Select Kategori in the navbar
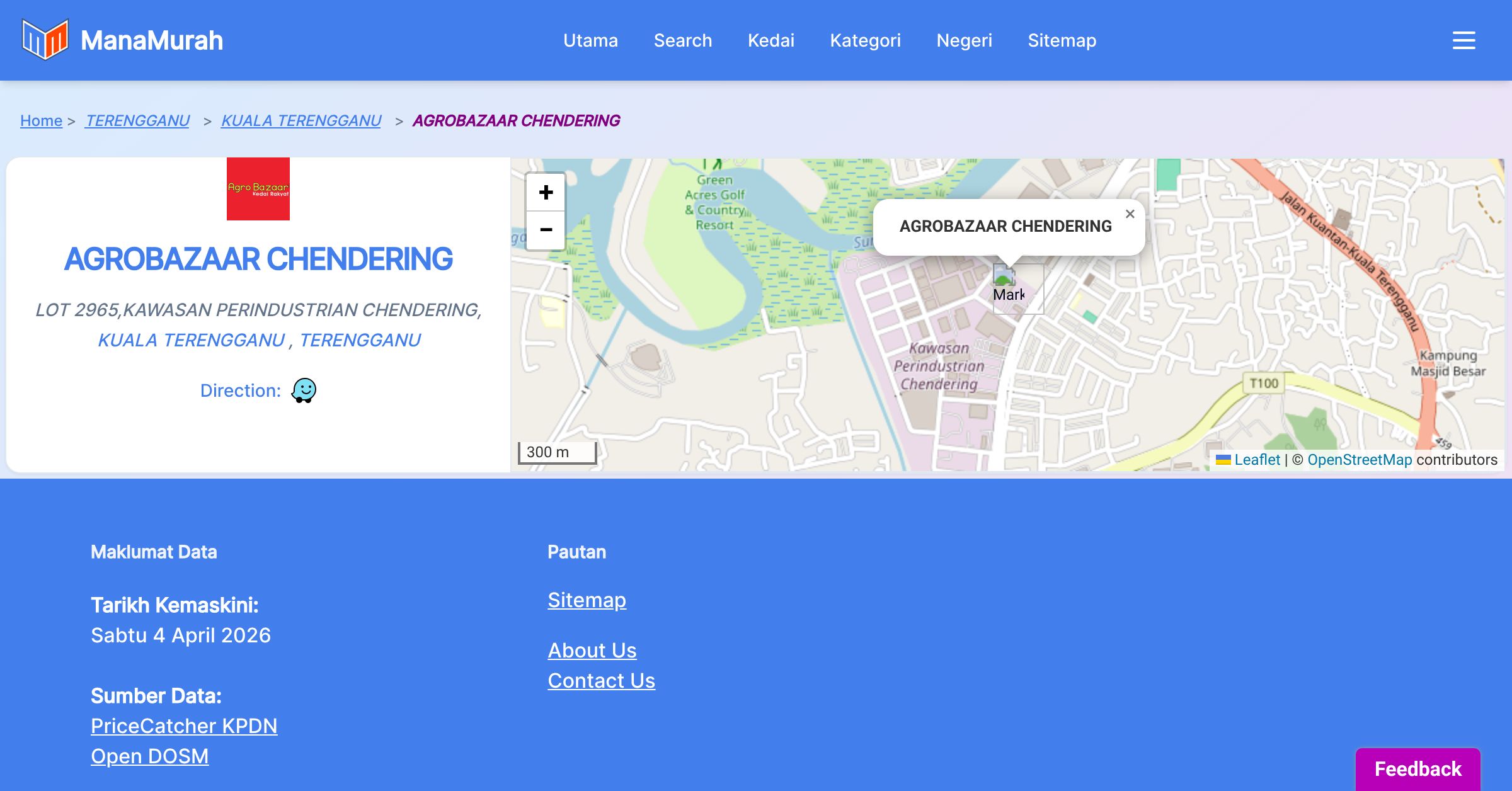 point(865,40)
